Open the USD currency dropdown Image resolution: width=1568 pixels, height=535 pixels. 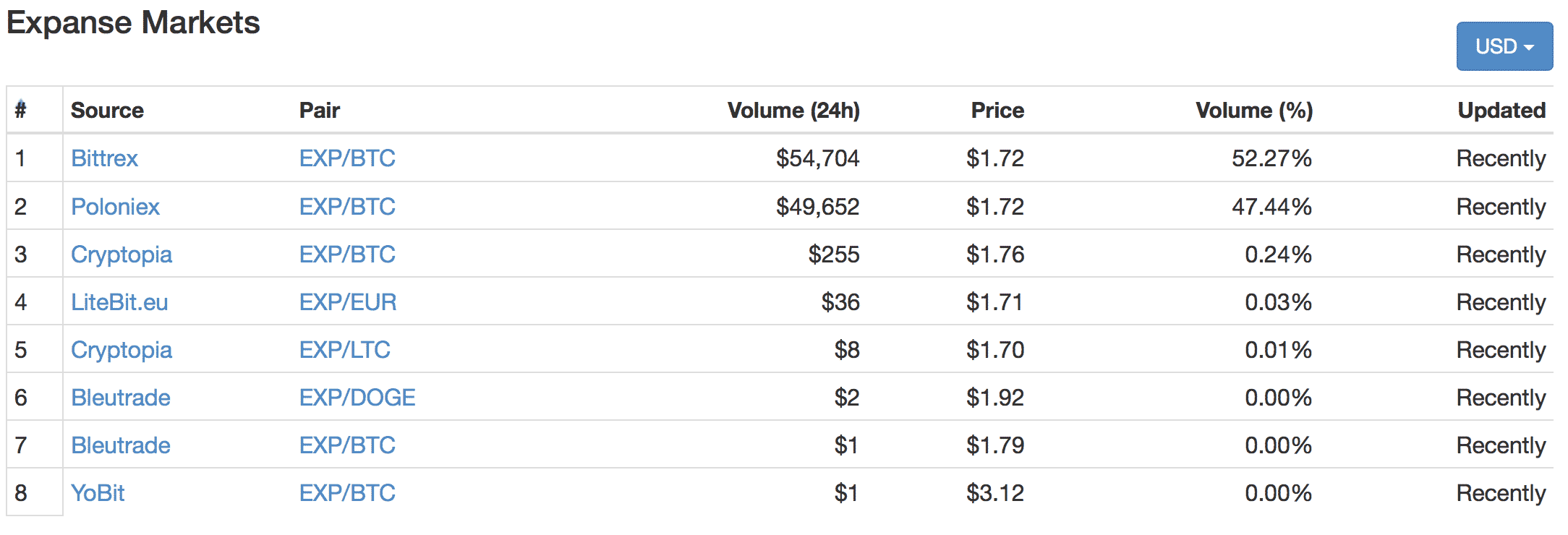(x=1504, y=46)
